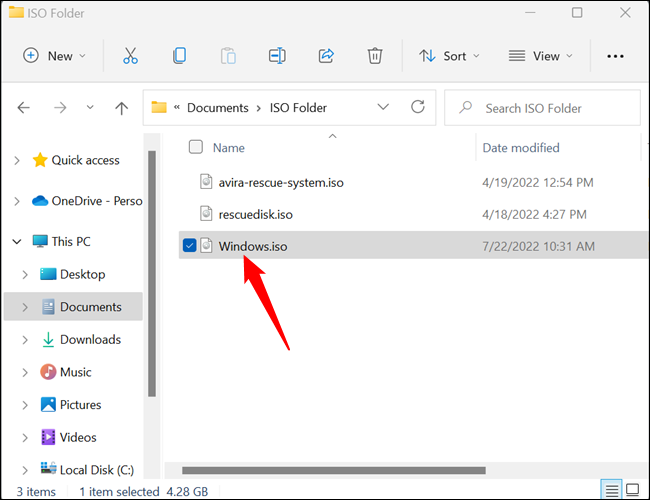Screen dimensions: 650x500
Task: Select the Downloads folder in sidebar
Action: pos(90,339)
